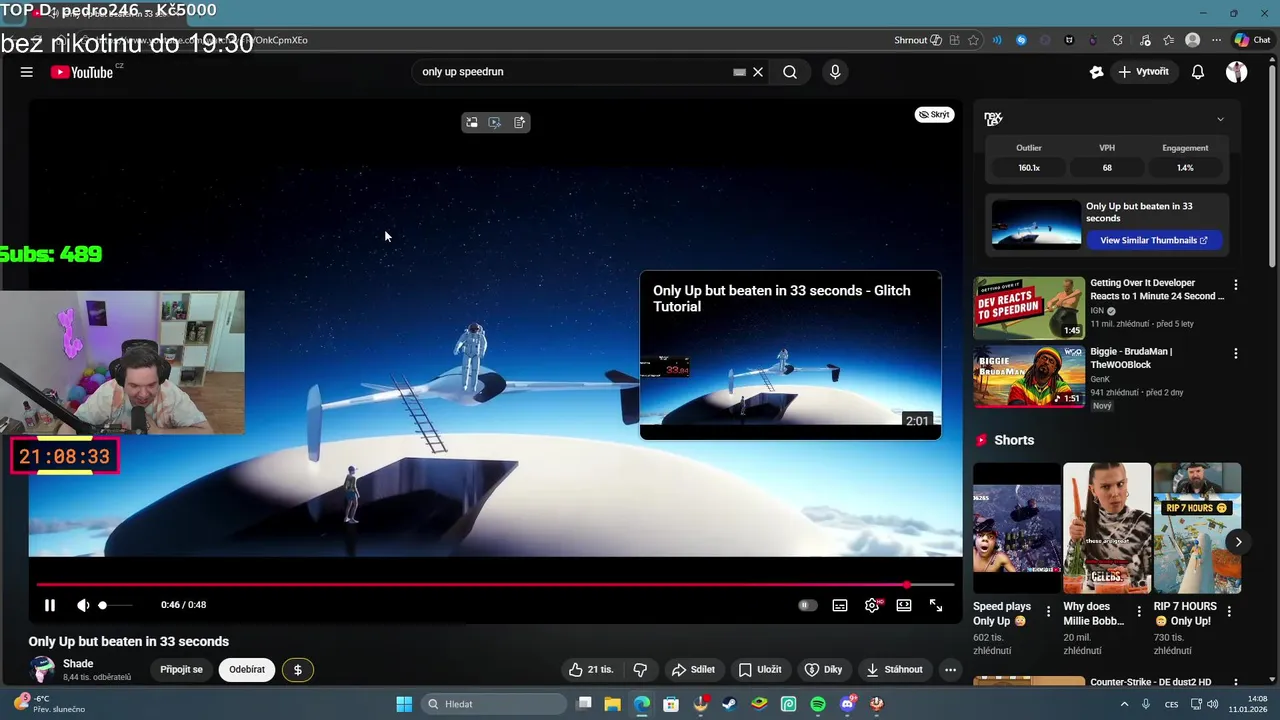
Task: Open Edge browser extensions puzzle icon
Action: (1117, 40)
